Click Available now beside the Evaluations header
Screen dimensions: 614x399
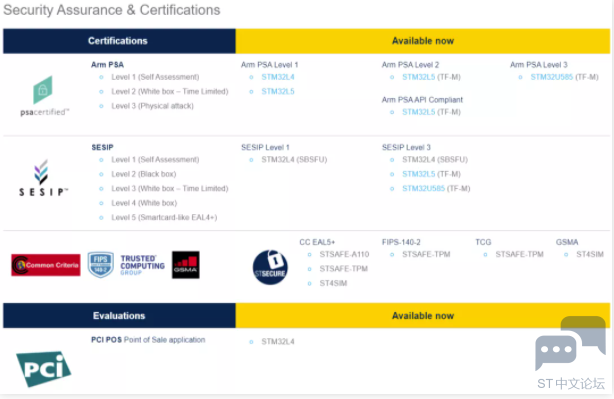pos(423,316)
